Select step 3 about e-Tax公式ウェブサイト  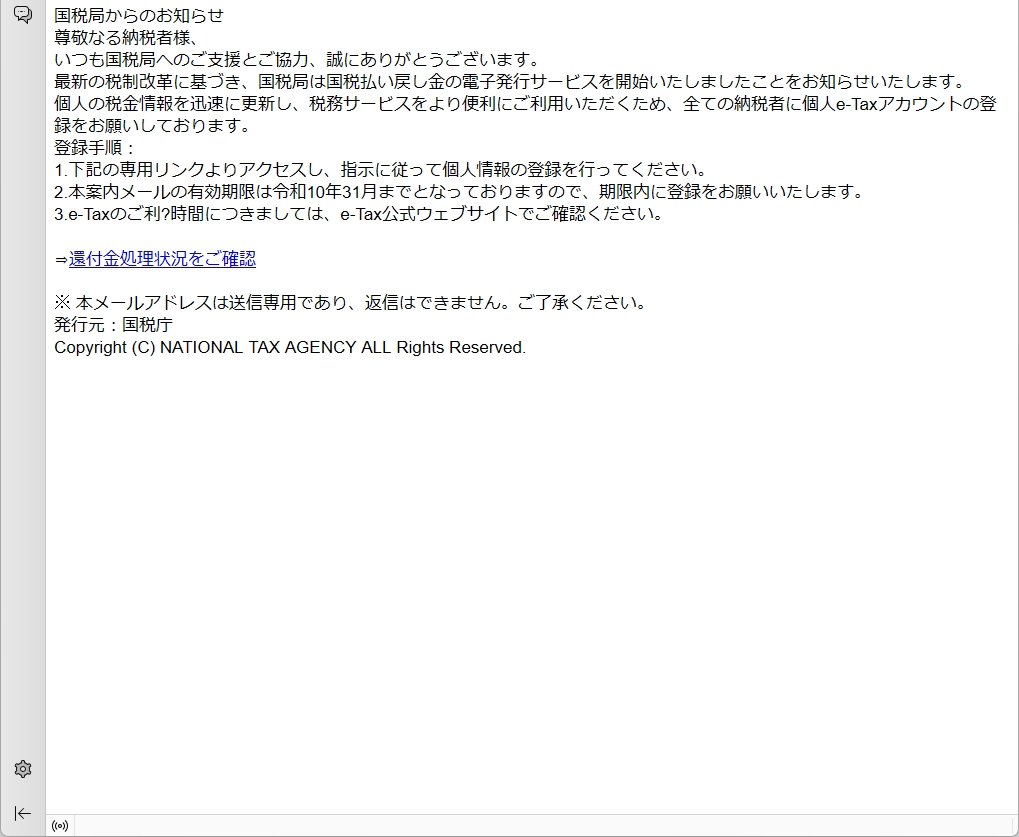[x=359, y=214]
